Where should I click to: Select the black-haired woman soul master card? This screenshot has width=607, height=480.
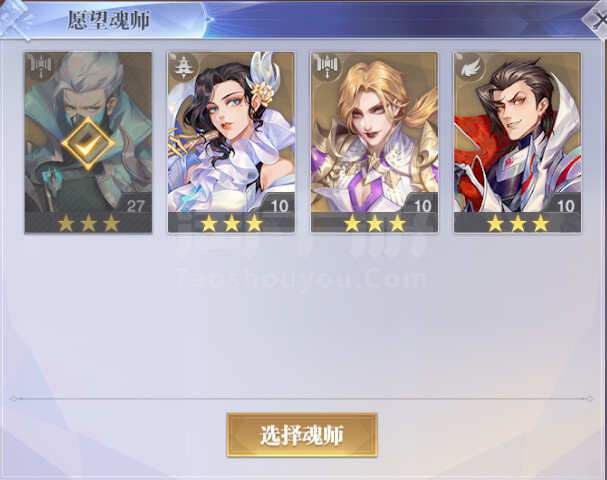[231, 143]
